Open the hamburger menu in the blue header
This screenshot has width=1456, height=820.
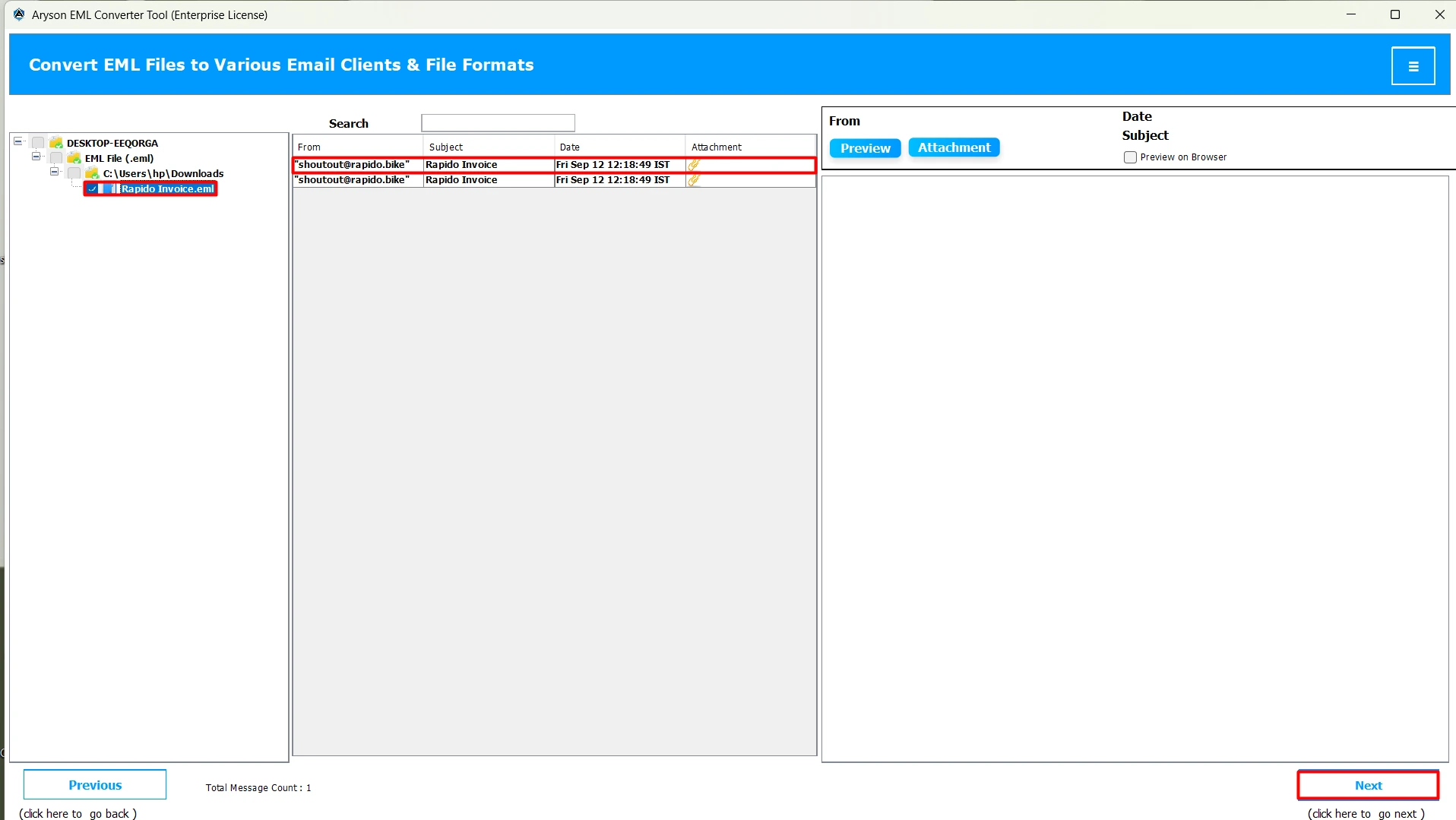1413,65
